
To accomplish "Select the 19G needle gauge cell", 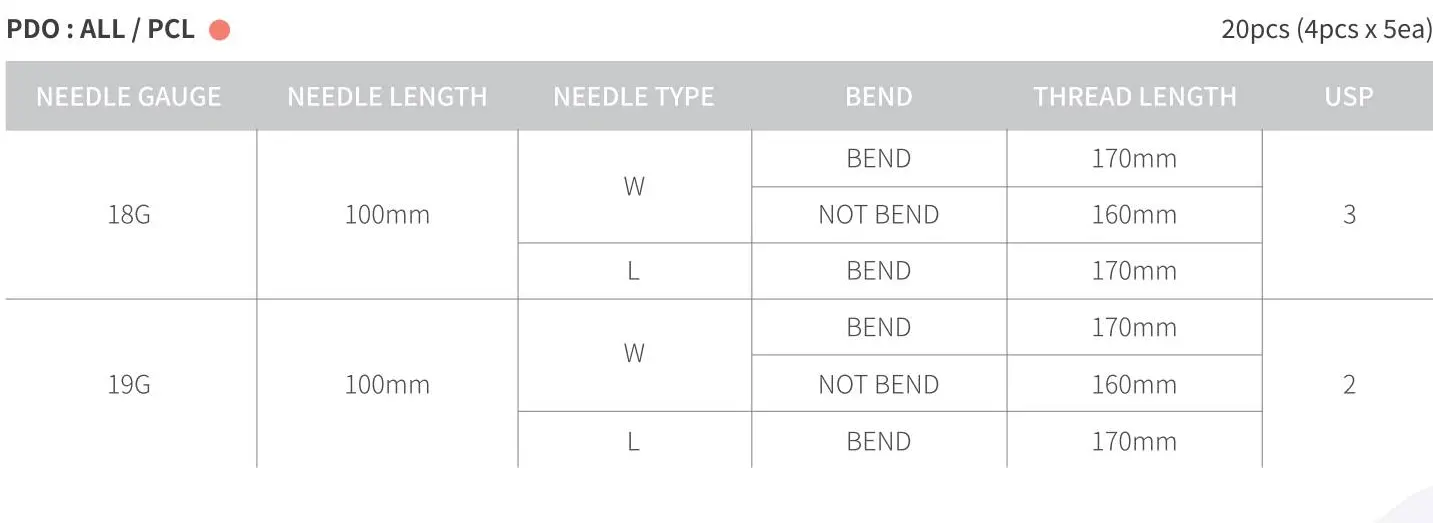I will 129,385.
